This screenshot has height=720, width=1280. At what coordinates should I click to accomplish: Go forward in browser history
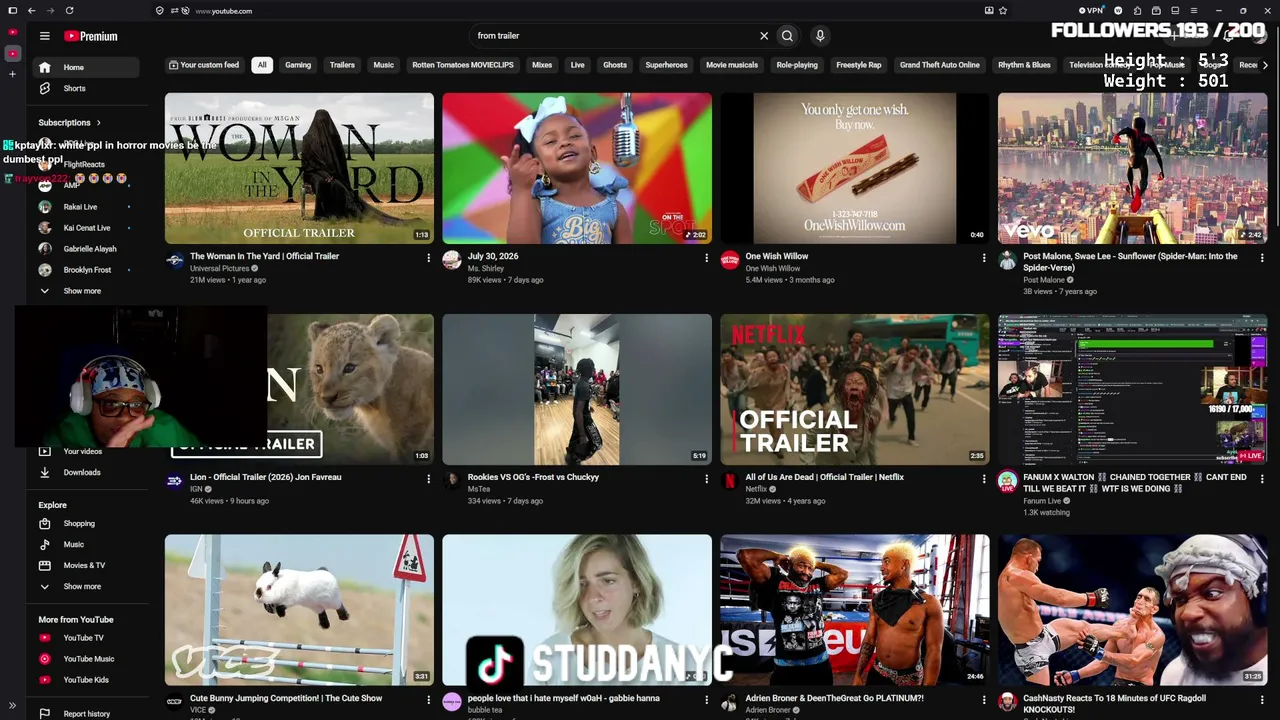click(50, 11)
